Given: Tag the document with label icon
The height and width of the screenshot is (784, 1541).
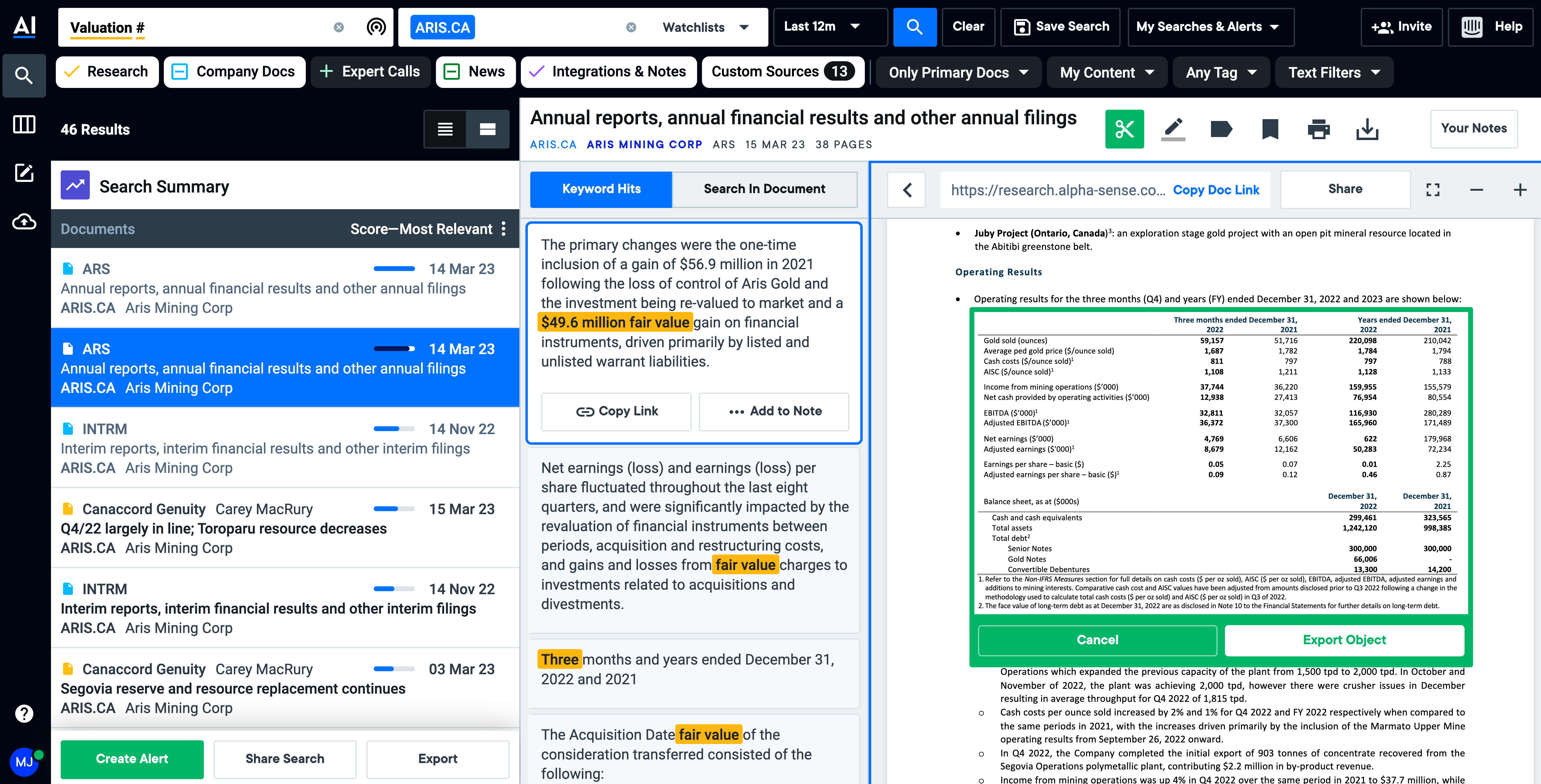Looking at the screenshot, I should tap(1221, 129).
